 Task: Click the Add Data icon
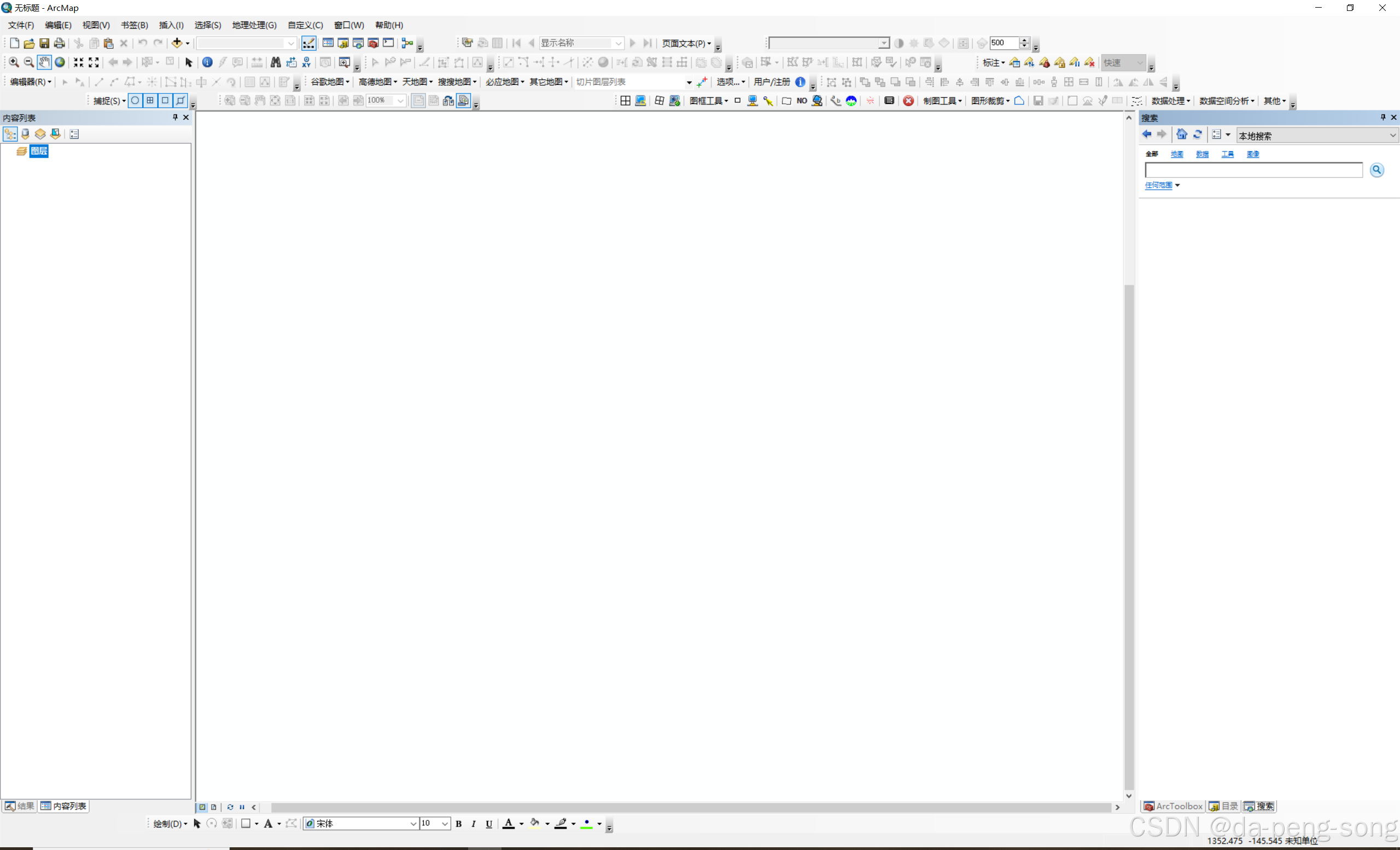tap(177, 43)
